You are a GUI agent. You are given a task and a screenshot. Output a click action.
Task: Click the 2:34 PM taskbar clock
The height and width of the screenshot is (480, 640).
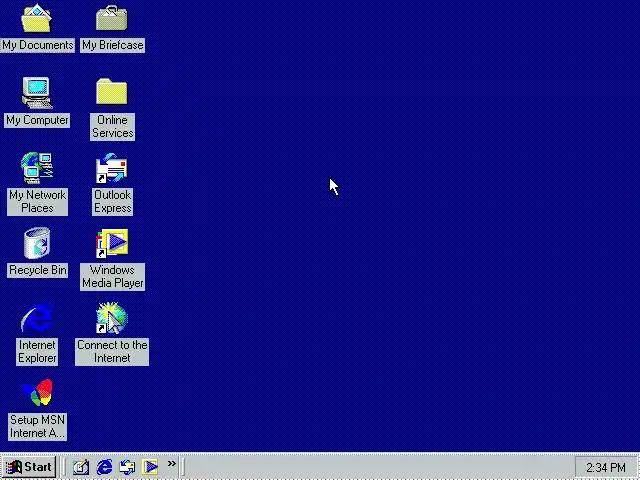pos(606,467)
